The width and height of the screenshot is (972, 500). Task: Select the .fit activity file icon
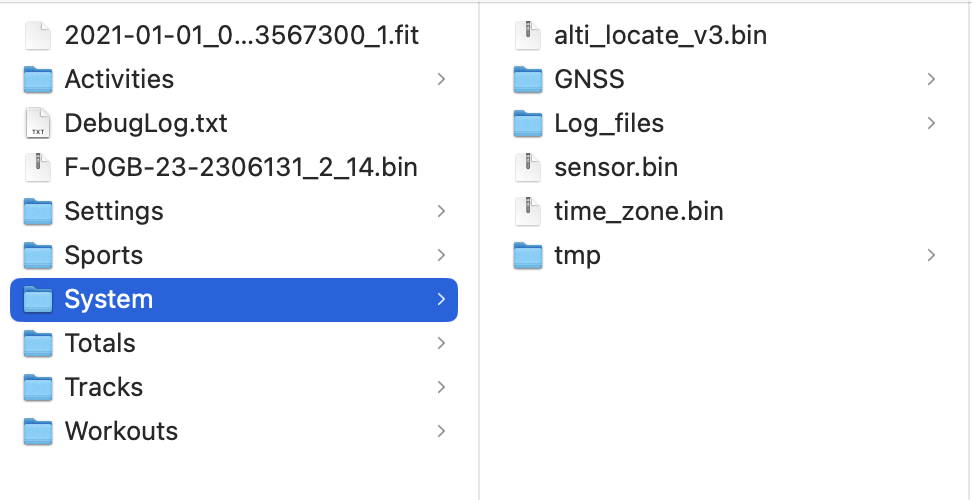pyautogui.click(x=38, y=35)
